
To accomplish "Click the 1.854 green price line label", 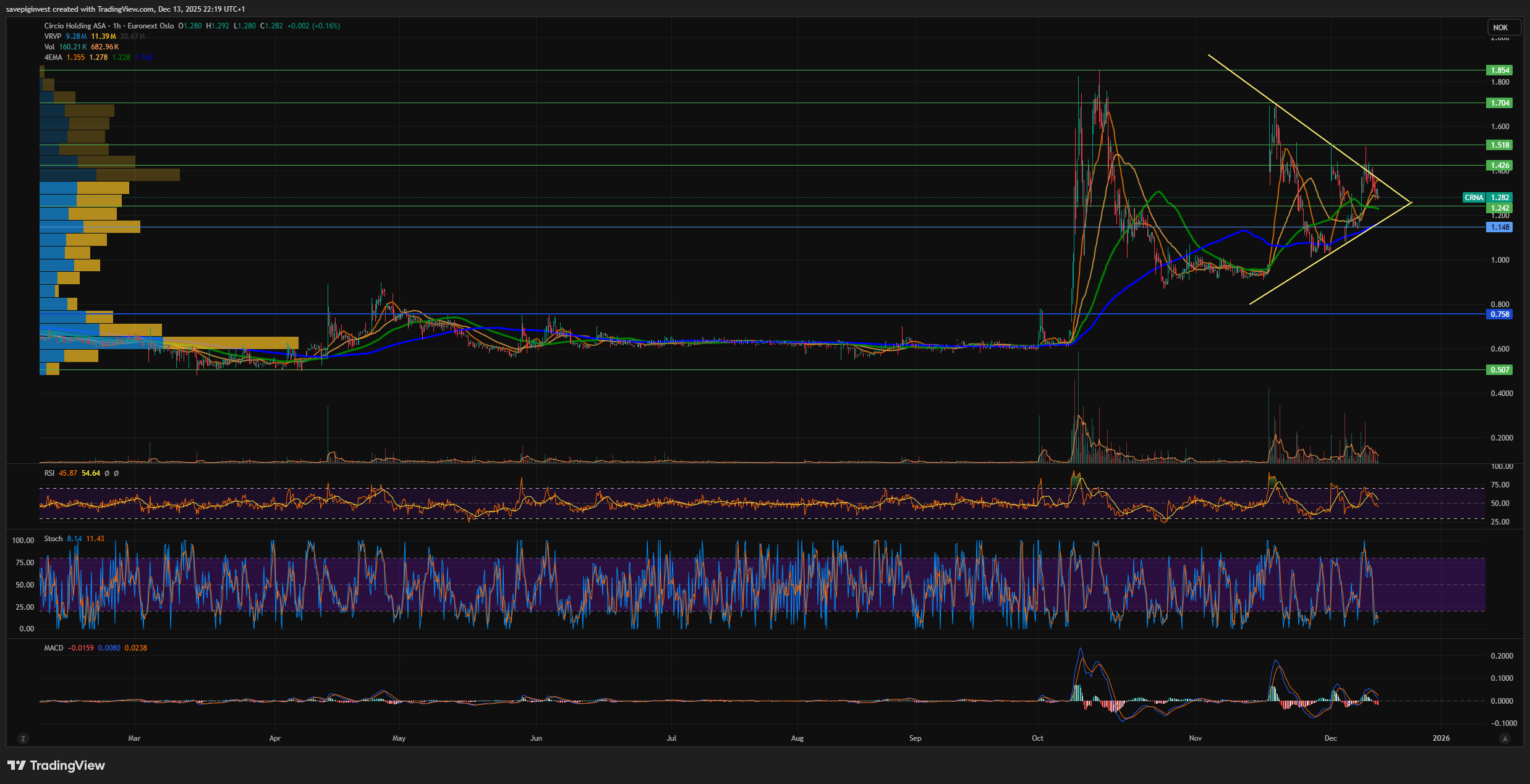I will (x=1500, y=70).
